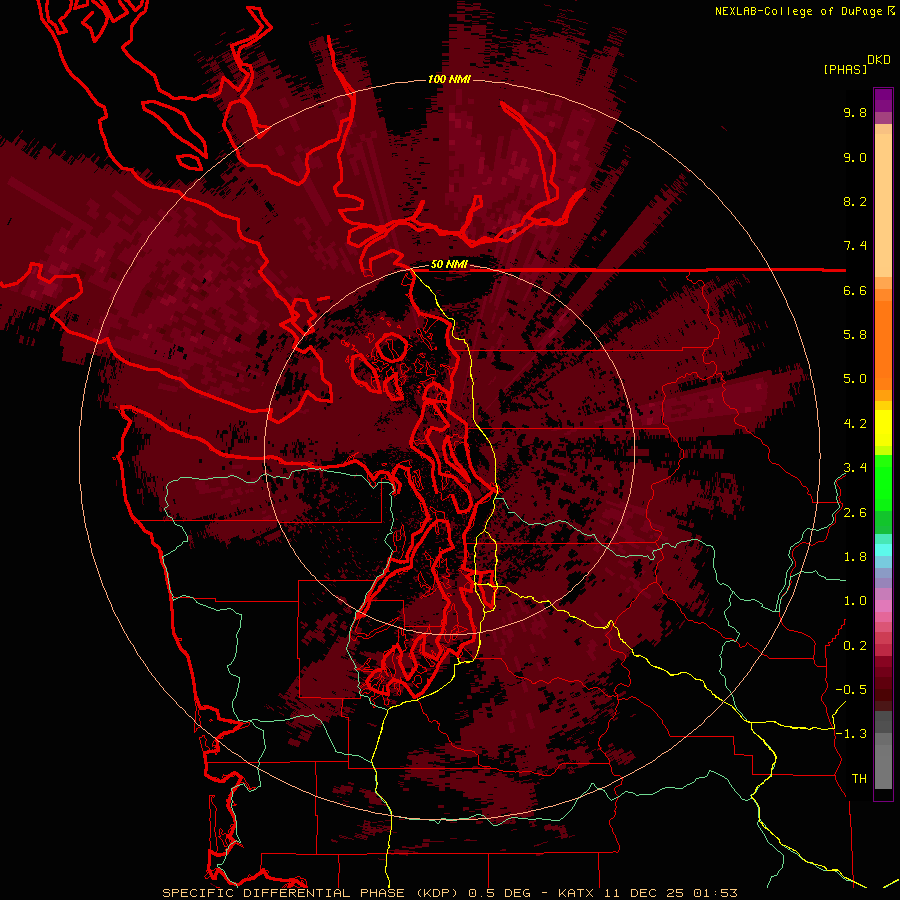Click the 01:53 timestamp
This screenshot has height=900, width=900.
715,893
